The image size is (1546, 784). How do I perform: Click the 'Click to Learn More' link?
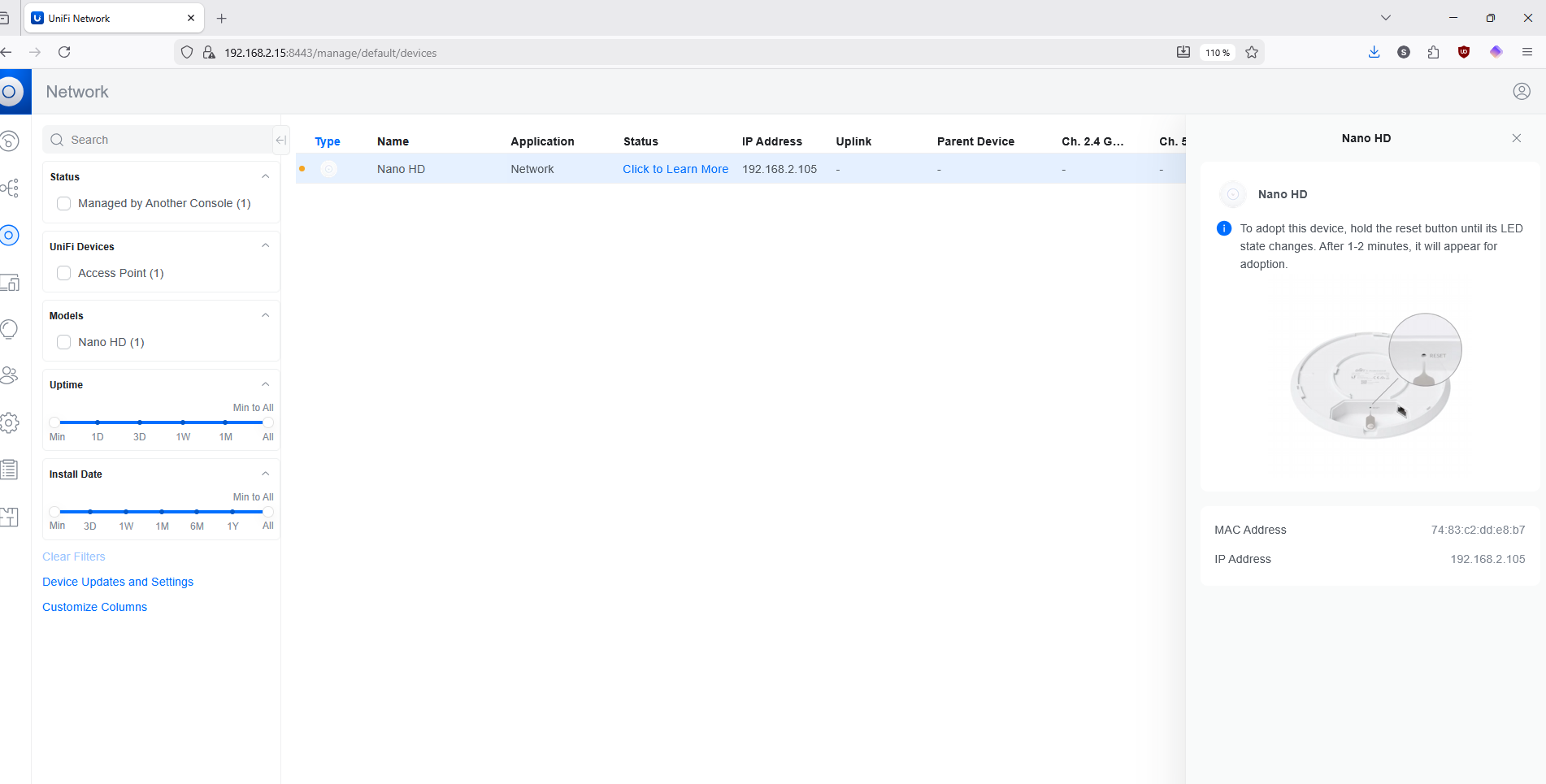(x=675, y=169)
